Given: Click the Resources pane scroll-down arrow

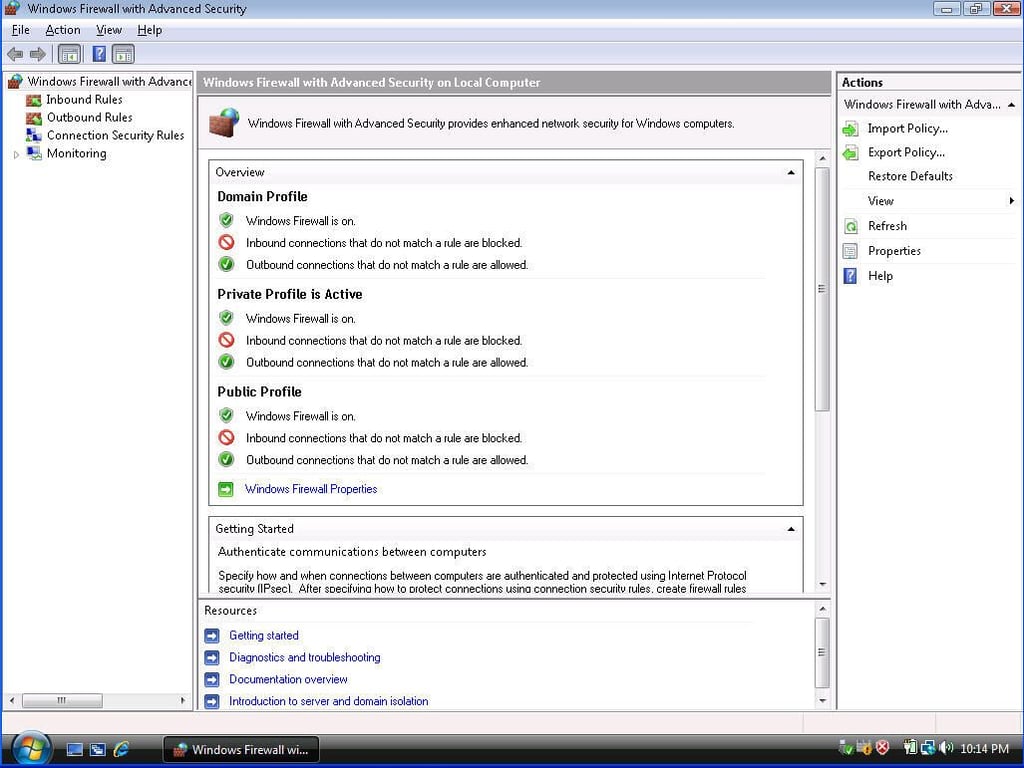Looking at the screenshot, I should coord(823,701).
